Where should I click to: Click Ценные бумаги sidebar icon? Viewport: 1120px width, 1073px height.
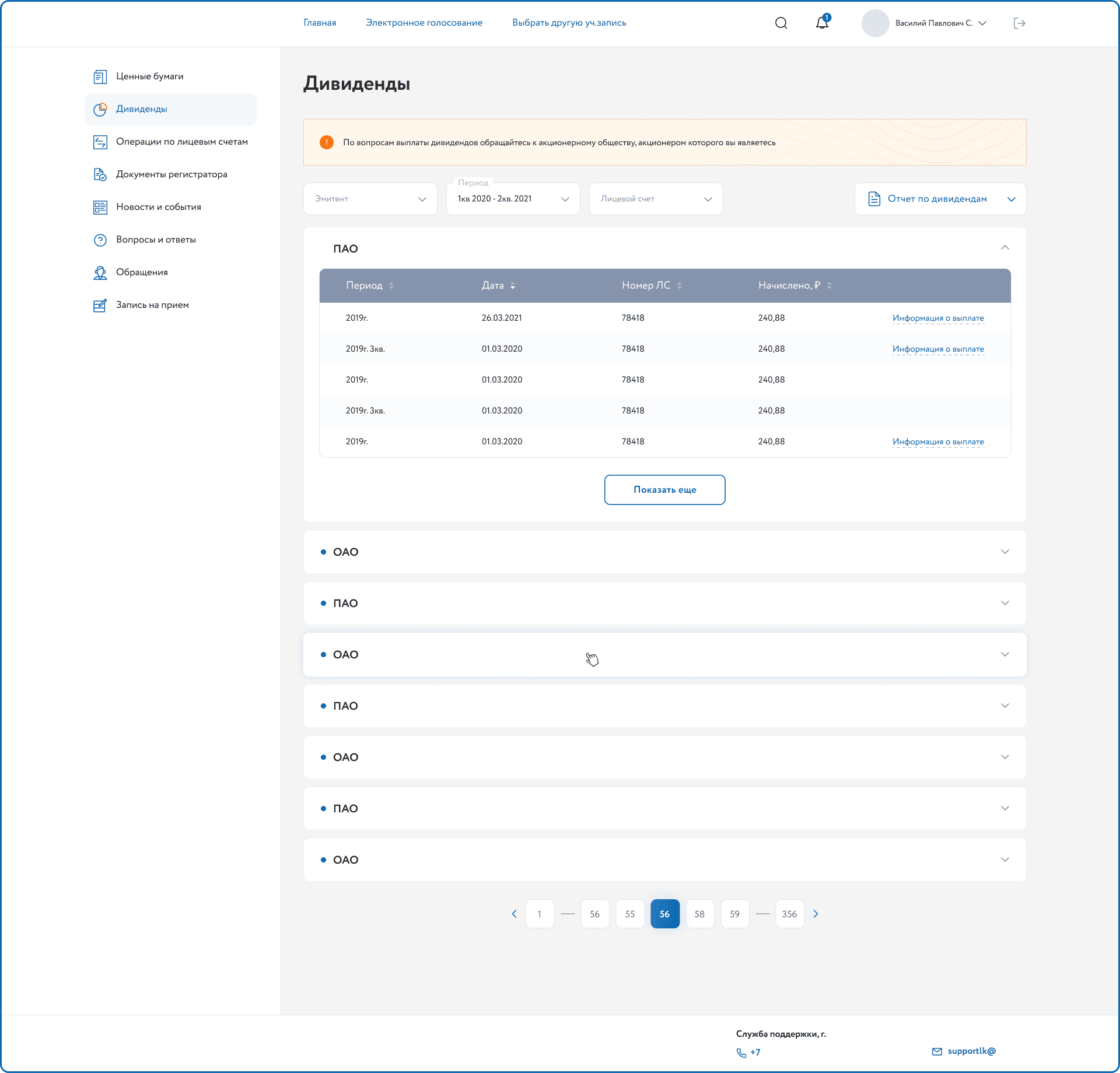[x=100, y=76]
